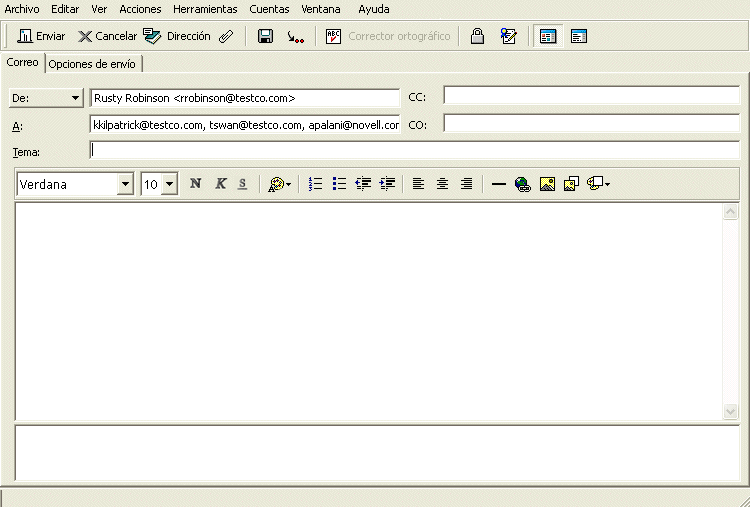Click the message body scroll up arrow
The width and height of the screenshot is (750, 507).
730,211
